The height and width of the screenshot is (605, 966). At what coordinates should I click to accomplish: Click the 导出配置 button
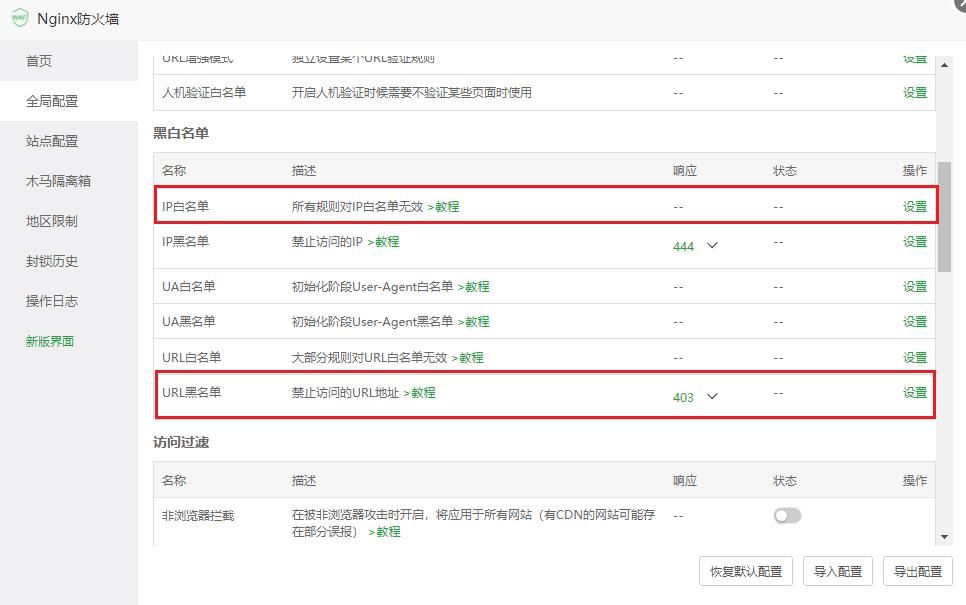coord(917,571)
